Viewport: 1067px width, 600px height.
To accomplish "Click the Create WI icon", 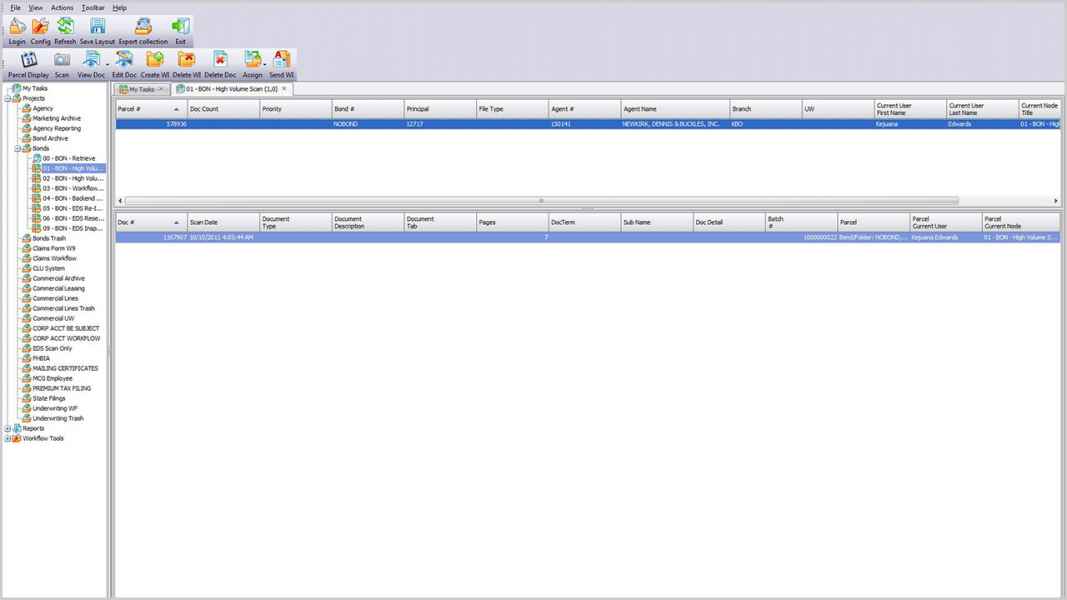I will click(x=155, y=60).
